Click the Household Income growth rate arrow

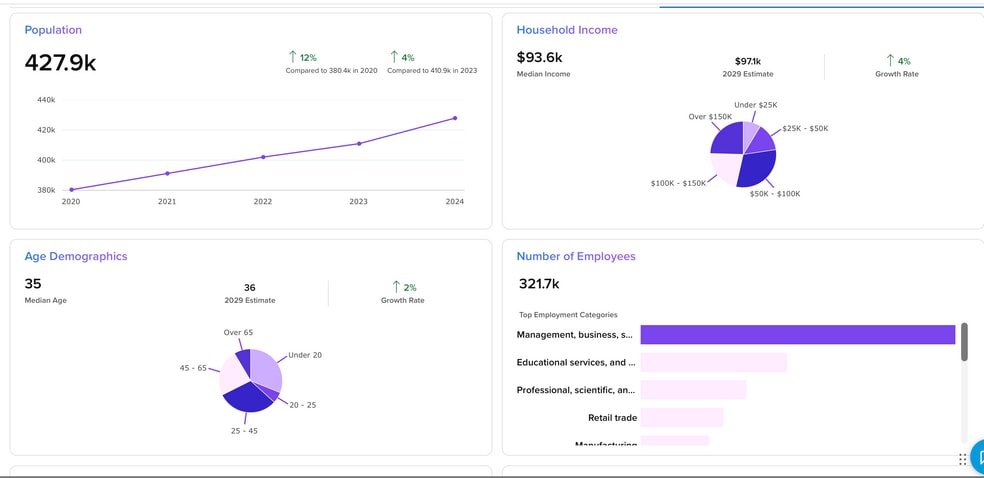click(x=890, y=61)
